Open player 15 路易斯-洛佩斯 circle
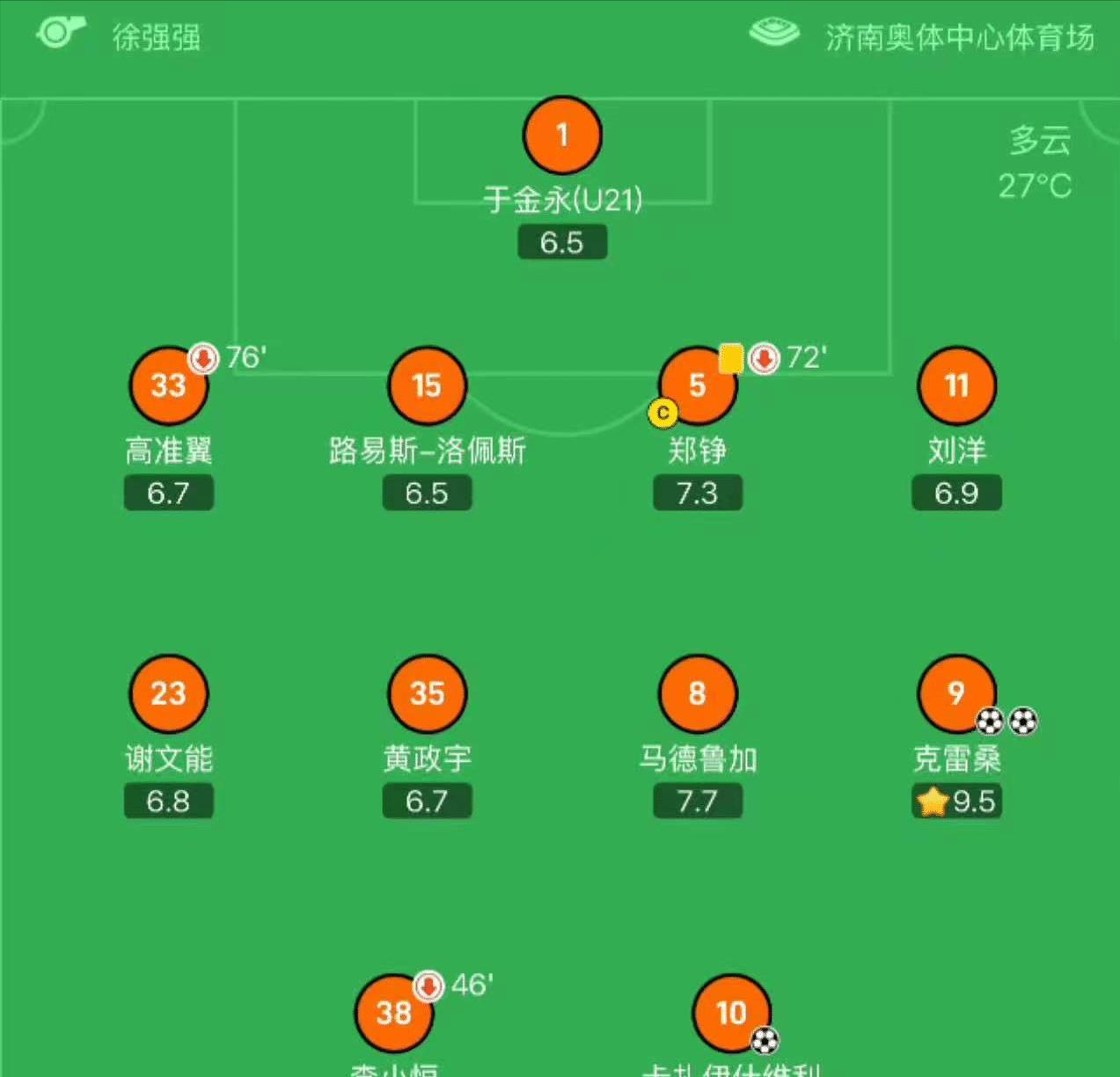The image size is (1120, 1077). pyautogui.click(x=427, y=385)
